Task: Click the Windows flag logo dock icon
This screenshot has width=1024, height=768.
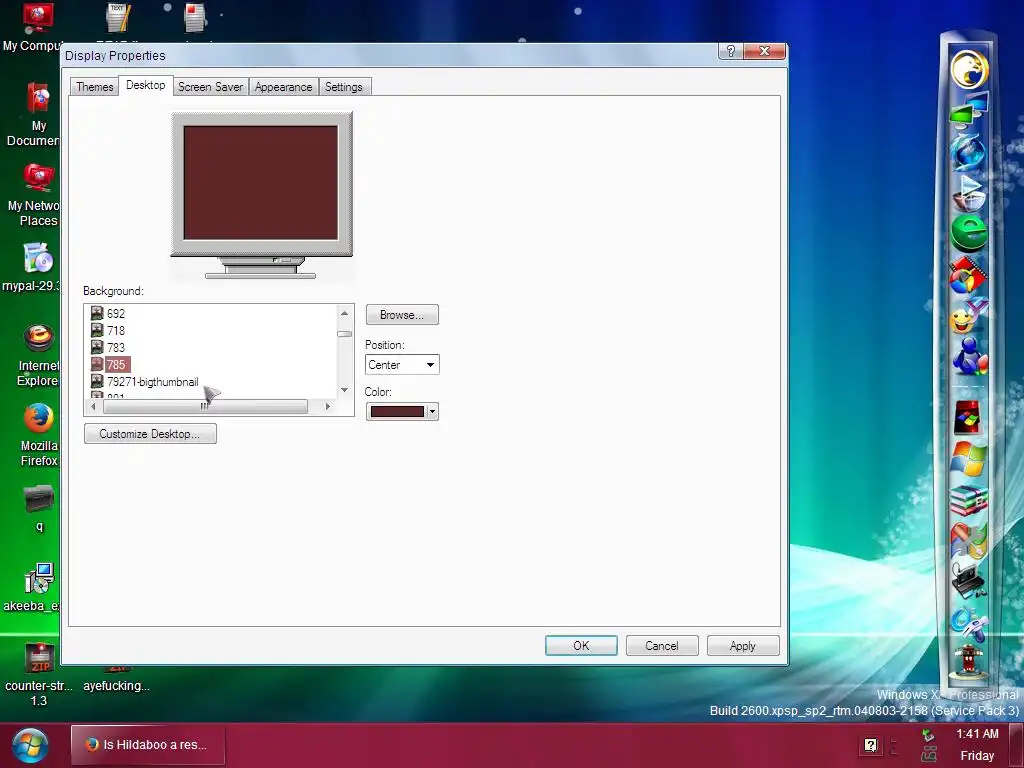Action: (x=968, y=459)
